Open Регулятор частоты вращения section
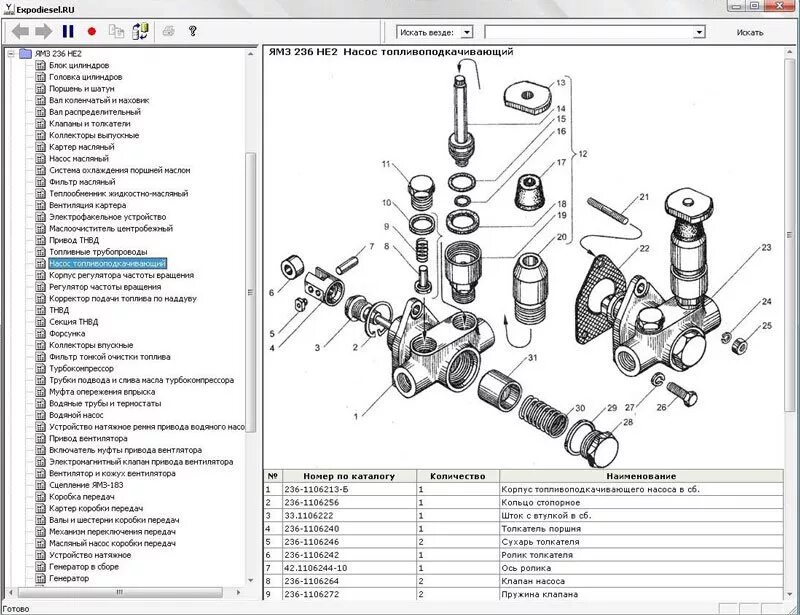This screenshot has height=615, width=800. pos(105,287)
